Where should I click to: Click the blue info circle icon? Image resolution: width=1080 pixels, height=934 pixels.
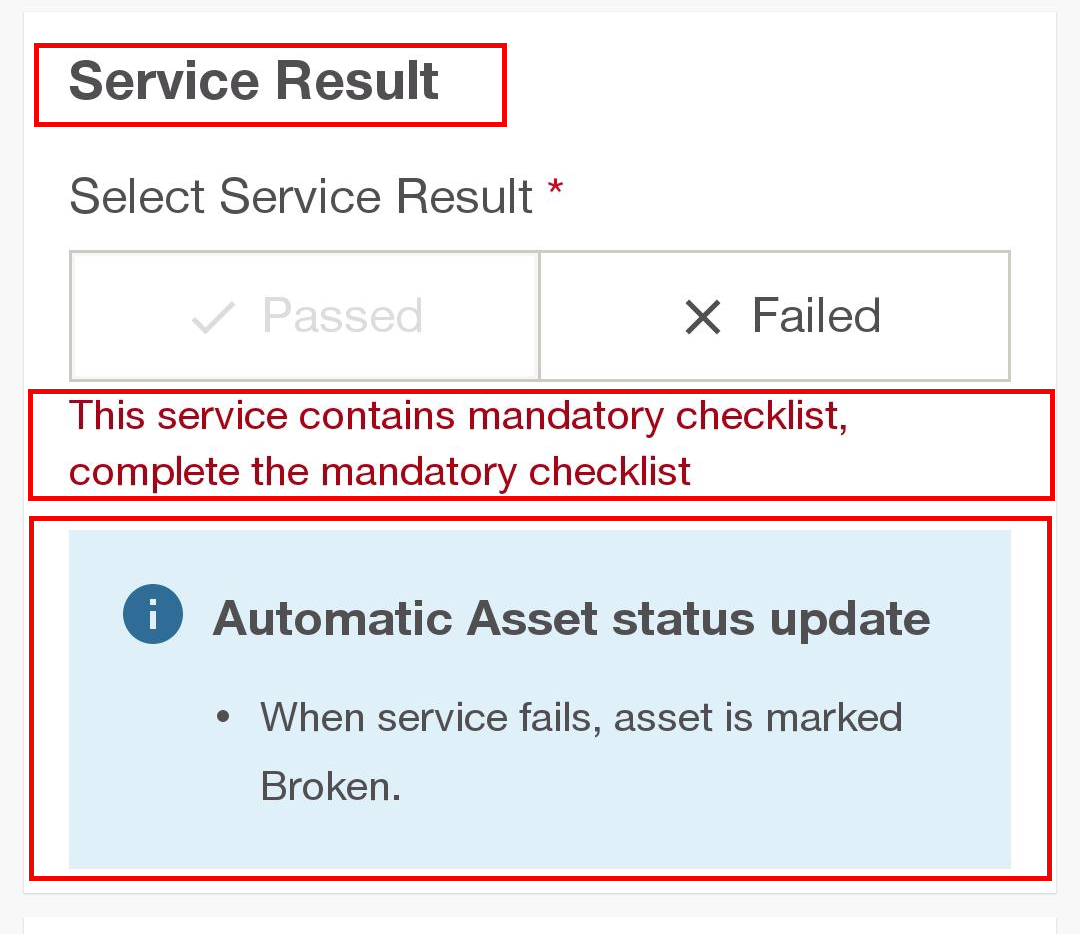pos(153,615)
